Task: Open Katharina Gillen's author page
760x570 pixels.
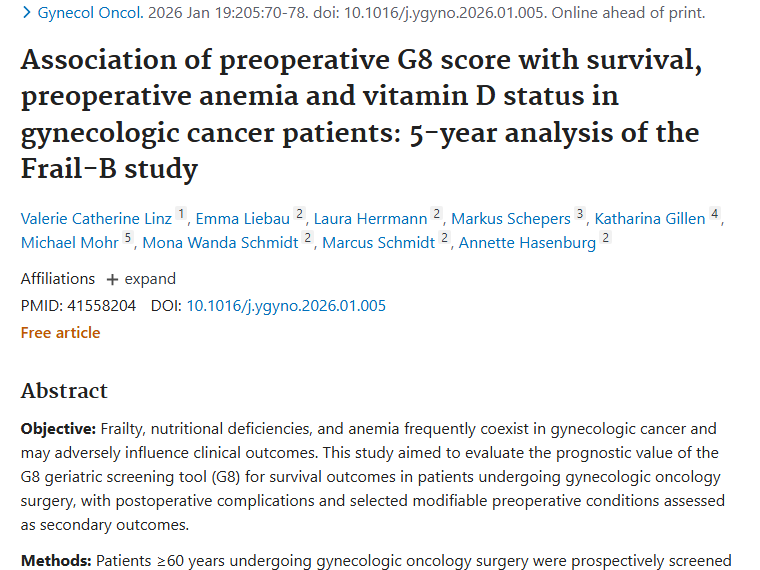Action: pyautogui.click(x=651, y=218)
